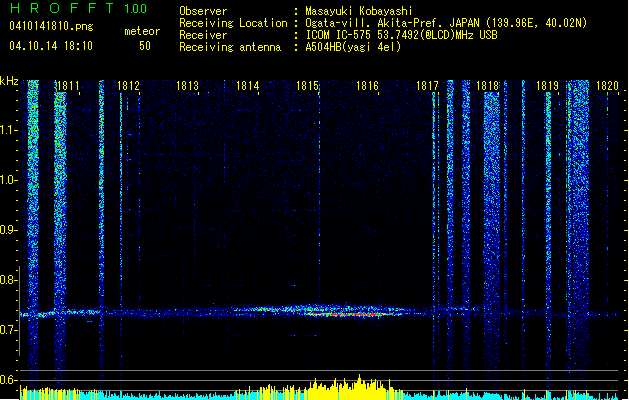
Task: Click the 0.9 kHz frequency axis label
Action: pos(9,230)
